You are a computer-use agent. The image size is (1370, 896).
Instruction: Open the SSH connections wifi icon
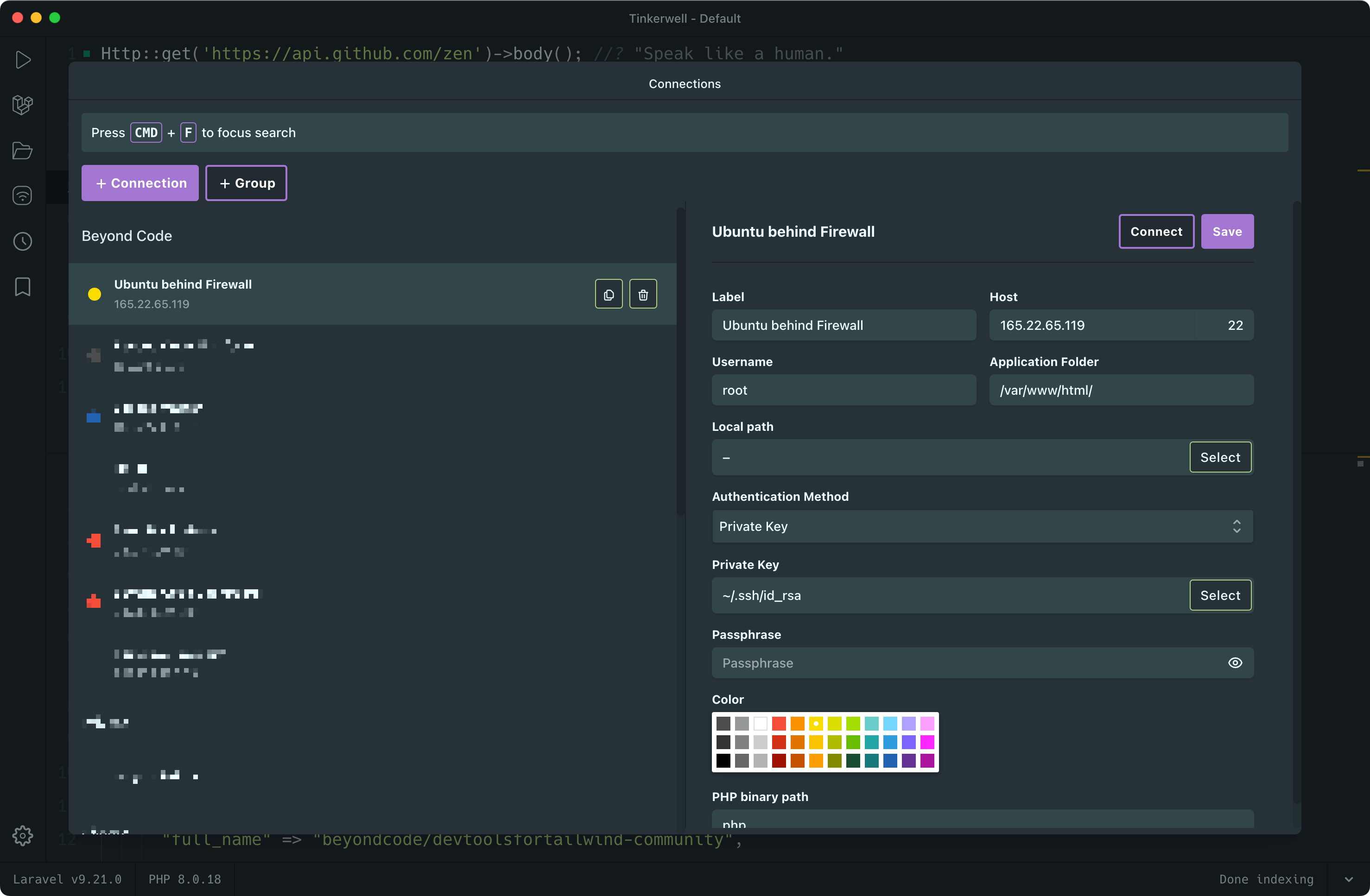(x=22, y=196)
